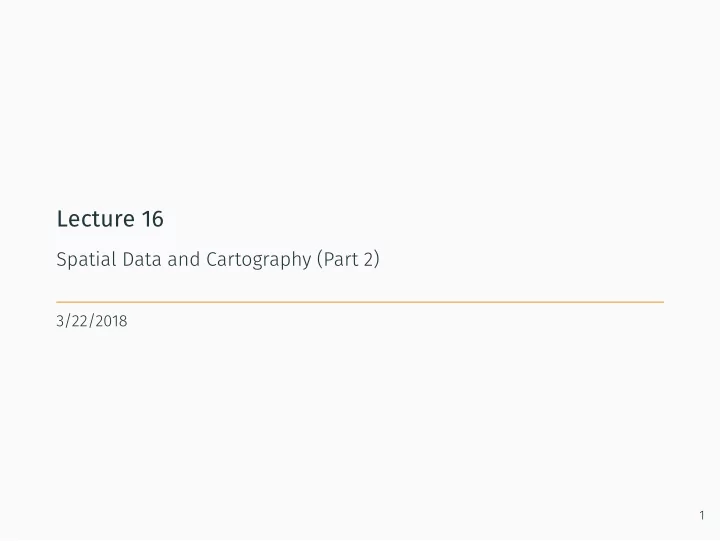
Task: Click the word "and" in the subtitle
Action: tap(184, 259)
